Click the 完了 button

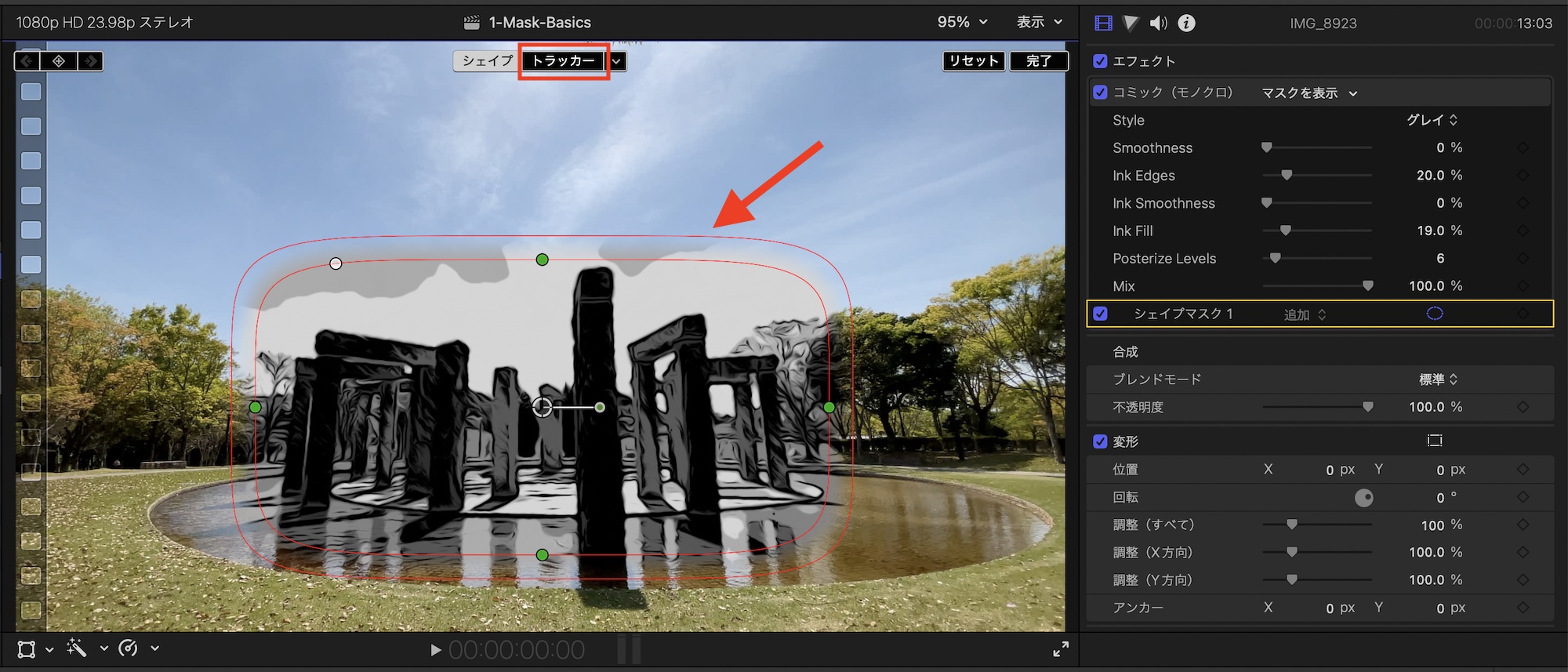click(x=1039, y=61)
